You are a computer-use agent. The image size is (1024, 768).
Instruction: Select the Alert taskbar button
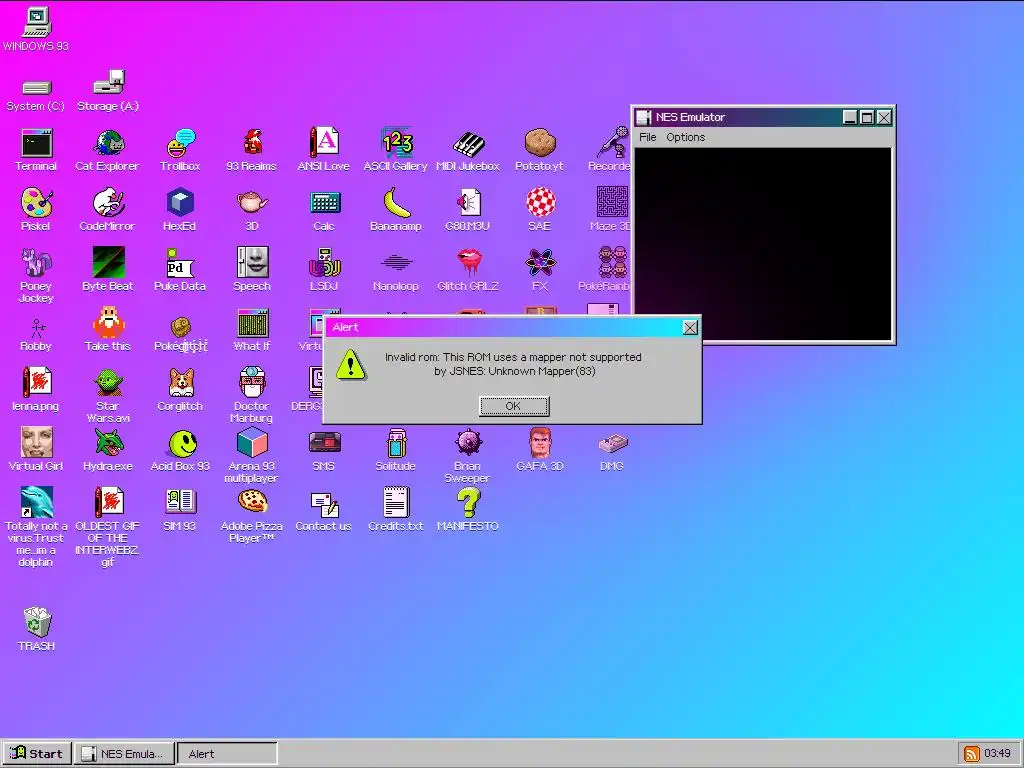227,754
